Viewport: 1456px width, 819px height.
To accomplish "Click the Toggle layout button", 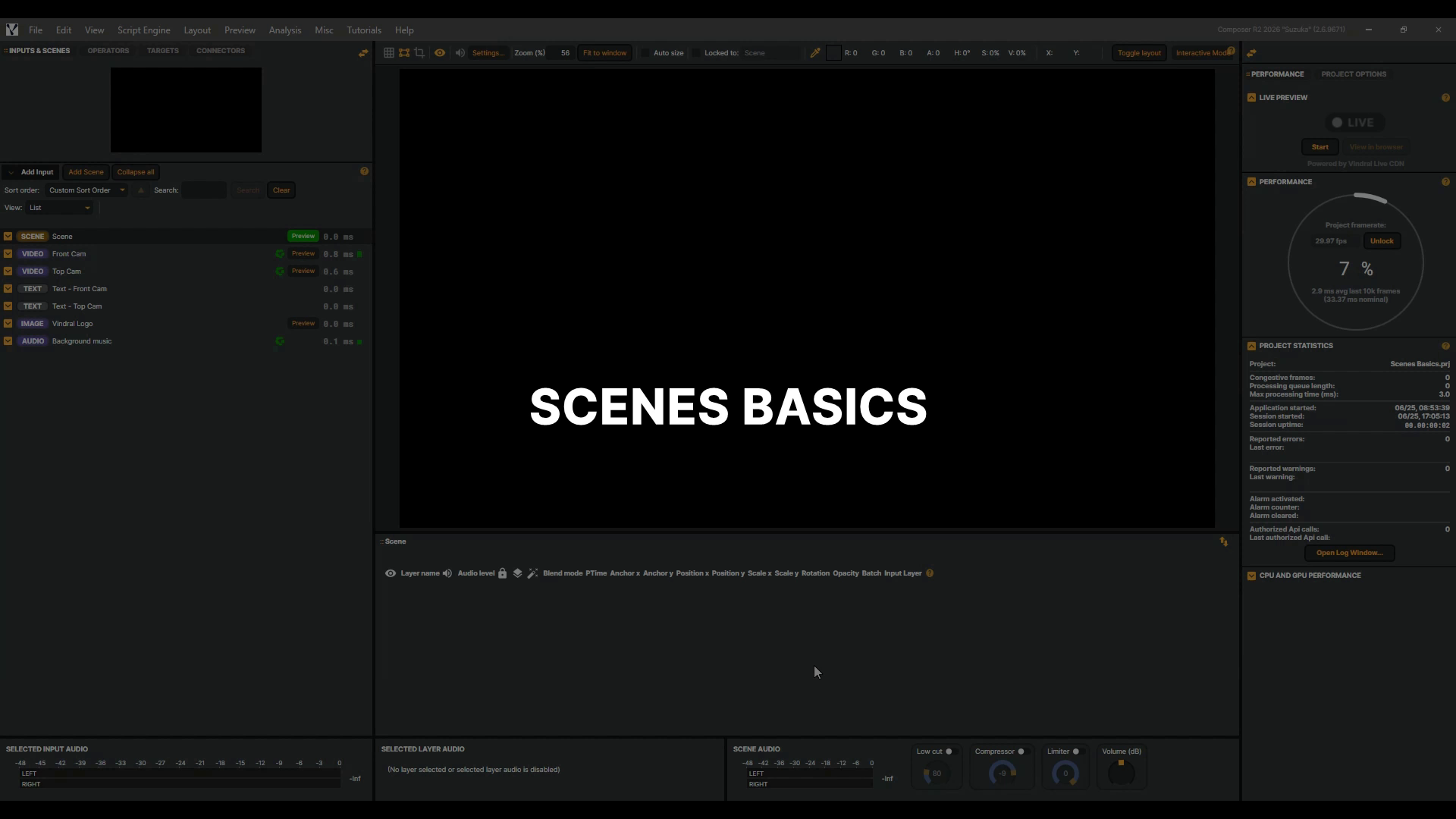I will click(x=1139, y=53).
